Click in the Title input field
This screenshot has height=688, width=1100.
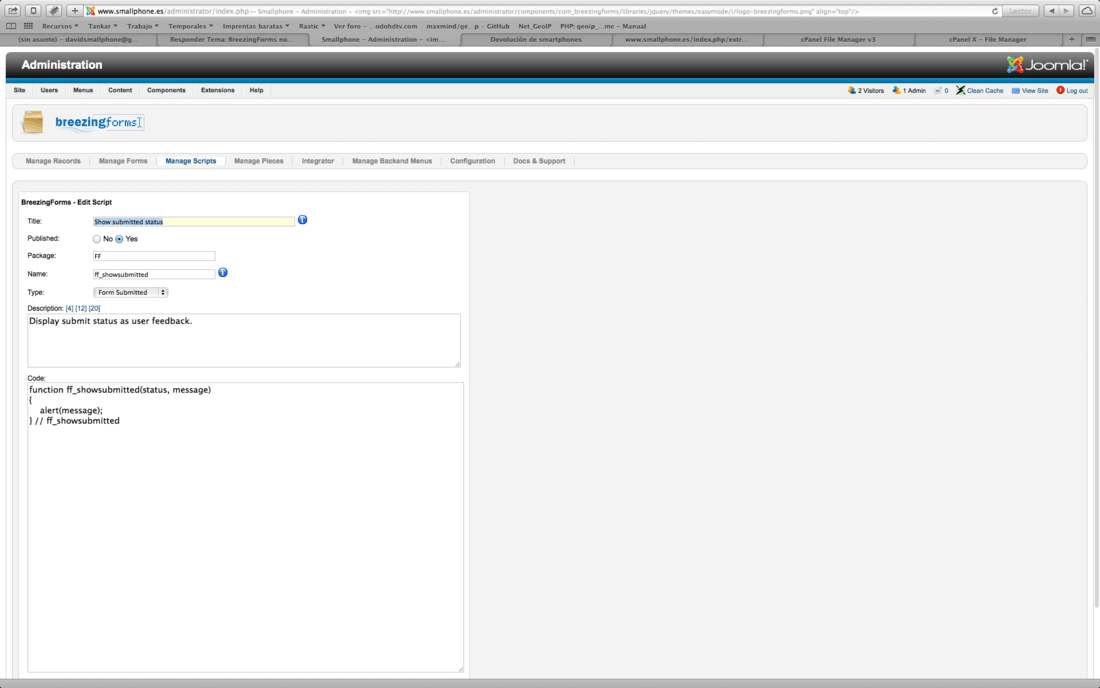[194, 222]
